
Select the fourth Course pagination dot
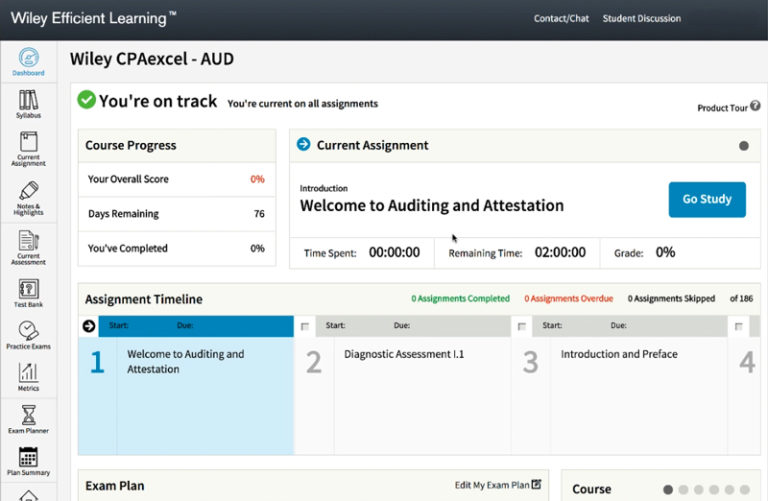pyautogui.click(x=714, y=489)
